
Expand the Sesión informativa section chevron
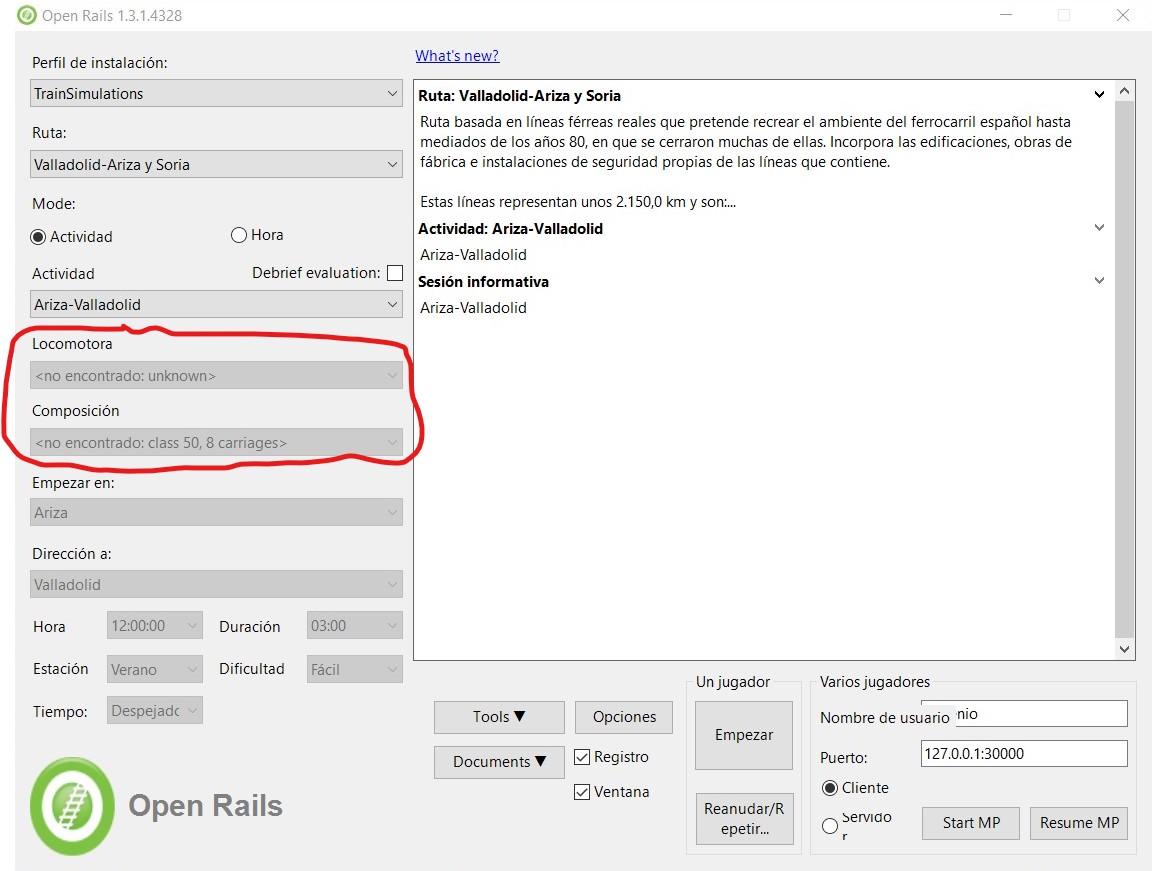coord(1099,281)
